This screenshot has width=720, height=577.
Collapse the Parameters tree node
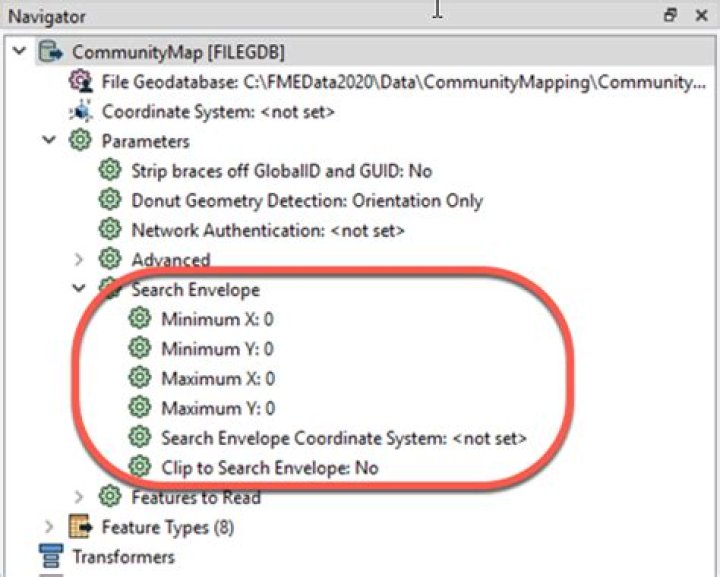[x=49, y=141]
